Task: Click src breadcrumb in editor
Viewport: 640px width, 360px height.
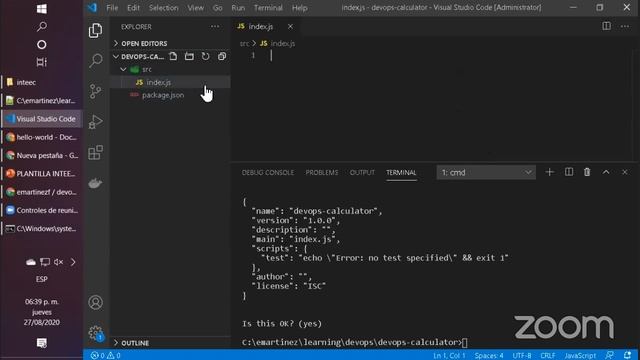Action: (244, 43)
